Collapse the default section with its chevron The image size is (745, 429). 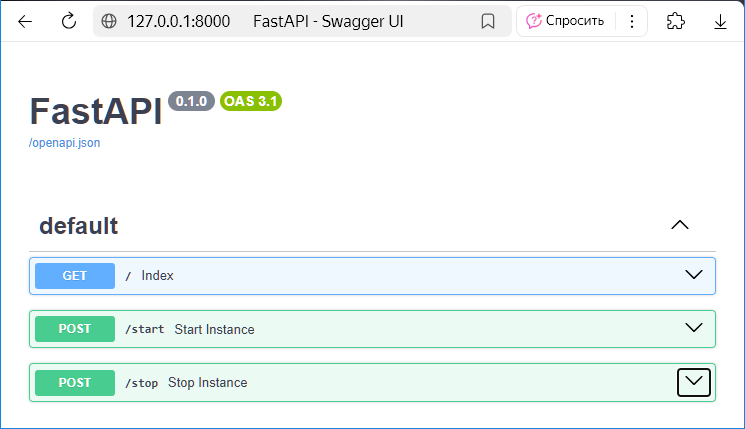680,225
